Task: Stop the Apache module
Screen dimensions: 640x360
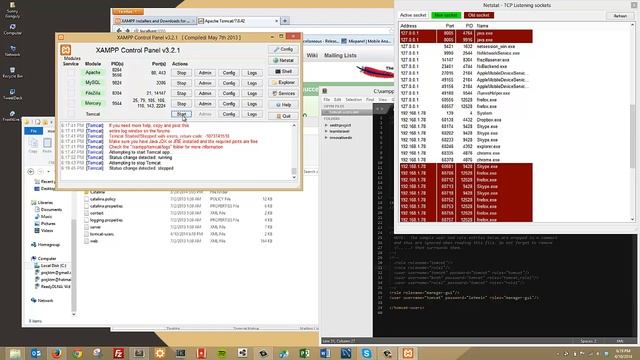Action: click(181, 73)
